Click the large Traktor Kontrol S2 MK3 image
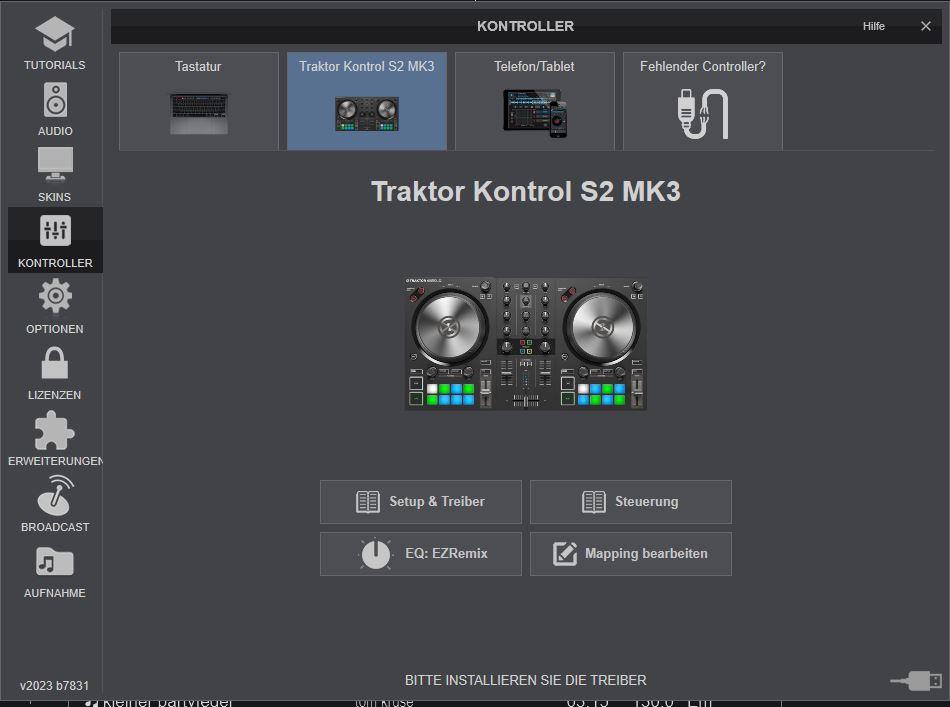 click(x=525, y=344)
